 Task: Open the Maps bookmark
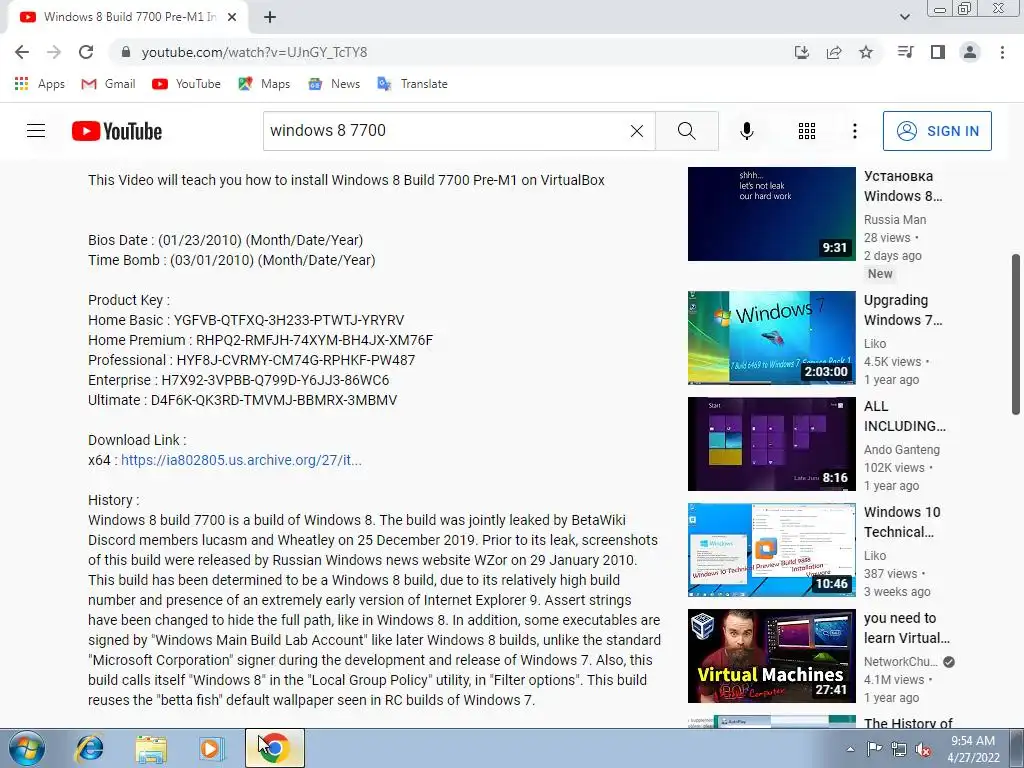264,84
